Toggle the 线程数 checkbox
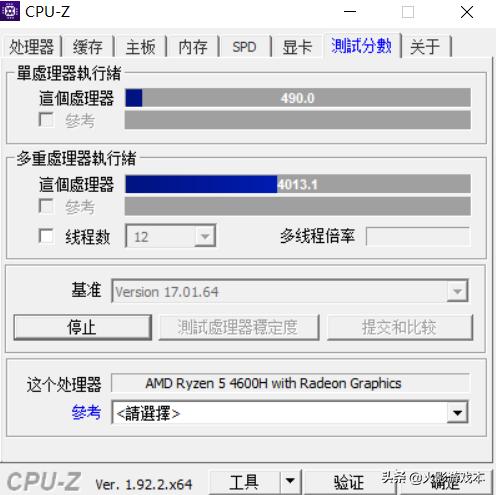 (x=46, y=236)
